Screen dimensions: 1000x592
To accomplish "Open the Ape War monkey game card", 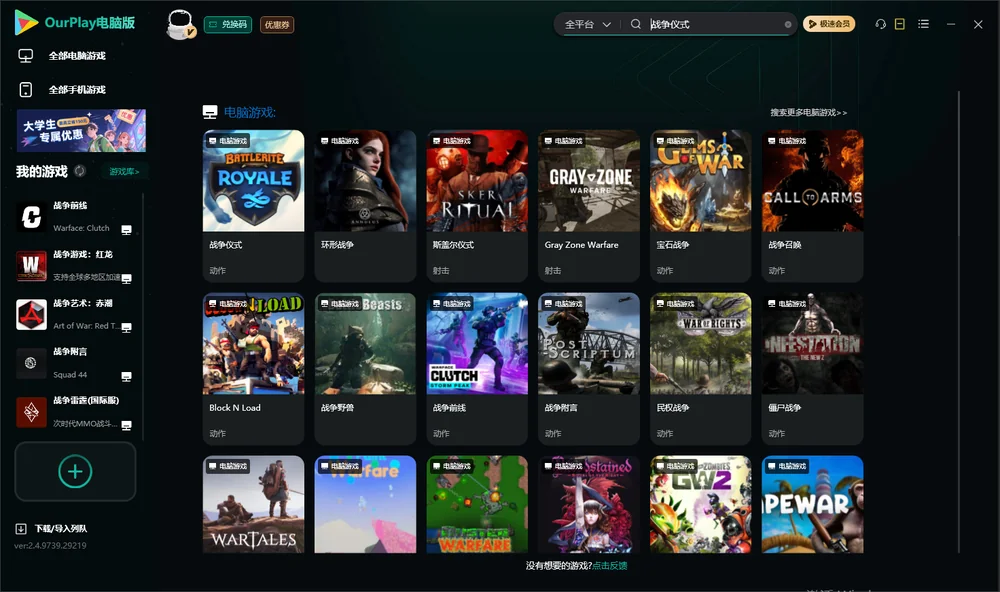I will coord(812,504).
